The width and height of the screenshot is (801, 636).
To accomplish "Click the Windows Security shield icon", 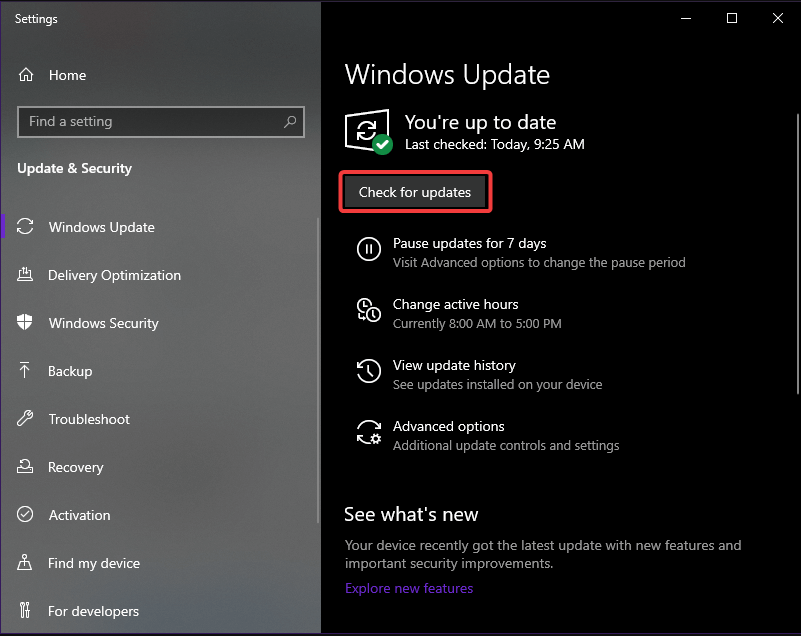I will (x=25, y=322).
